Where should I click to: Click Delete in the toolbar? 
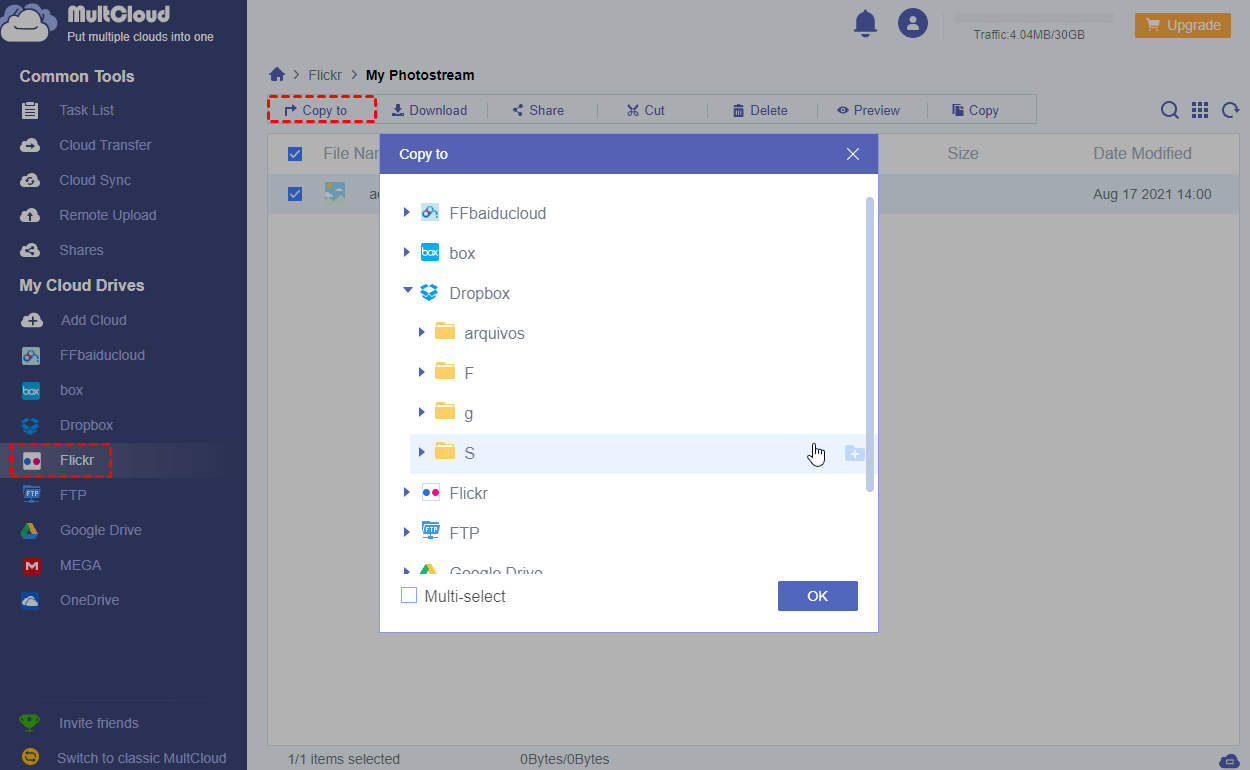[760, 110]
